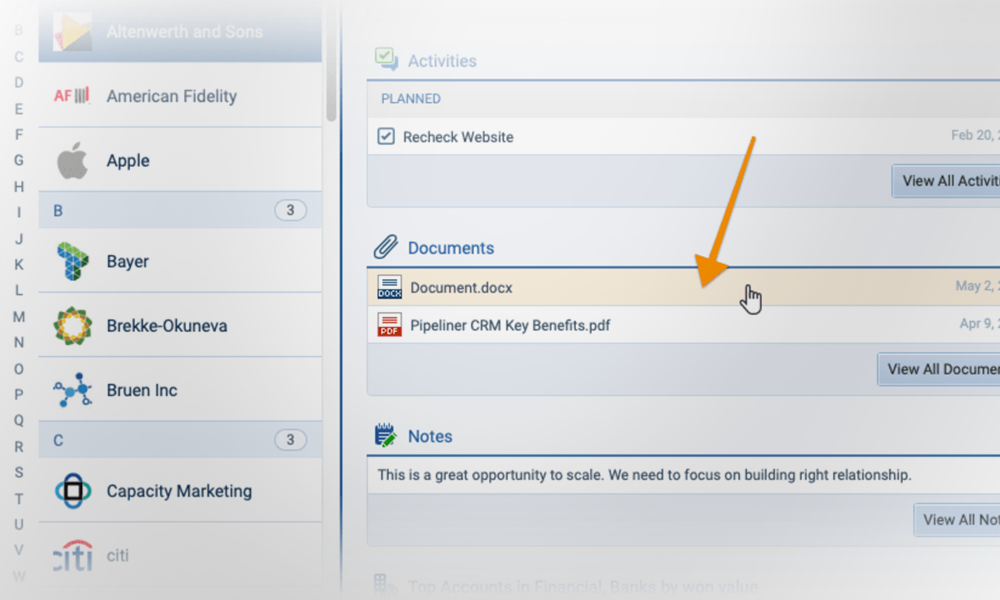Click the Bayer account logo
The image size is (1000, 600).
[x=72, y=261]
